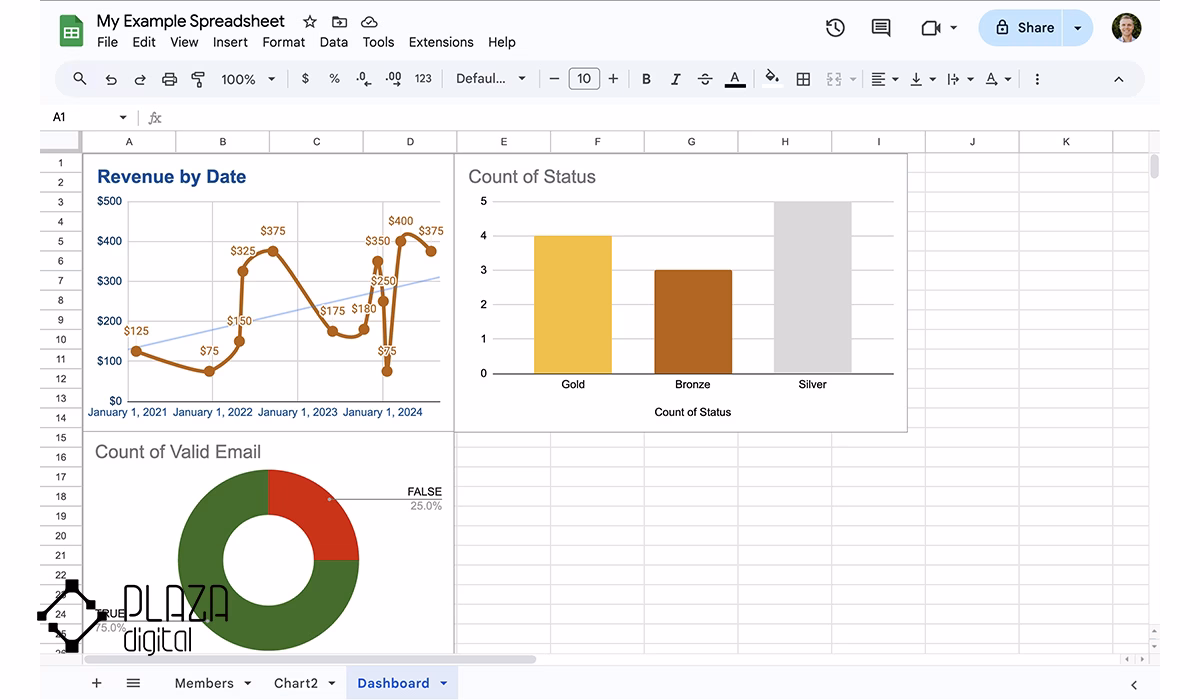Click the move to folder icon

click(339, 21)
